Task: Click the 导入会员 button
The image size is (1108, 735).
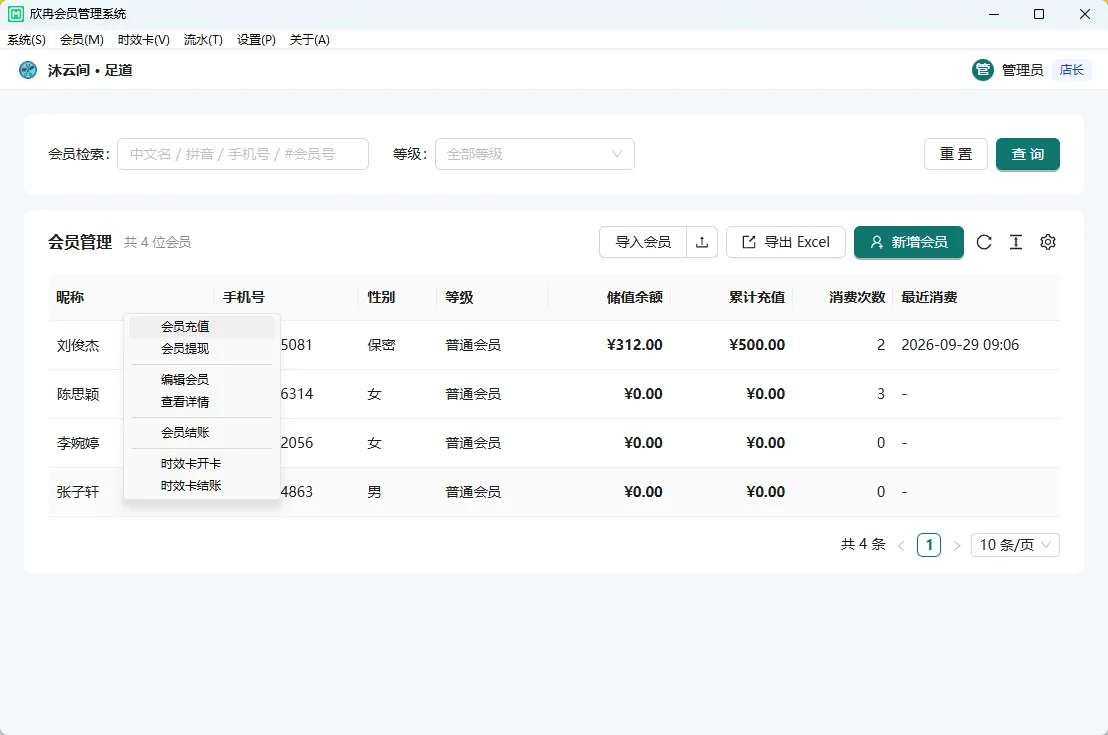Action: click(643, 242)
